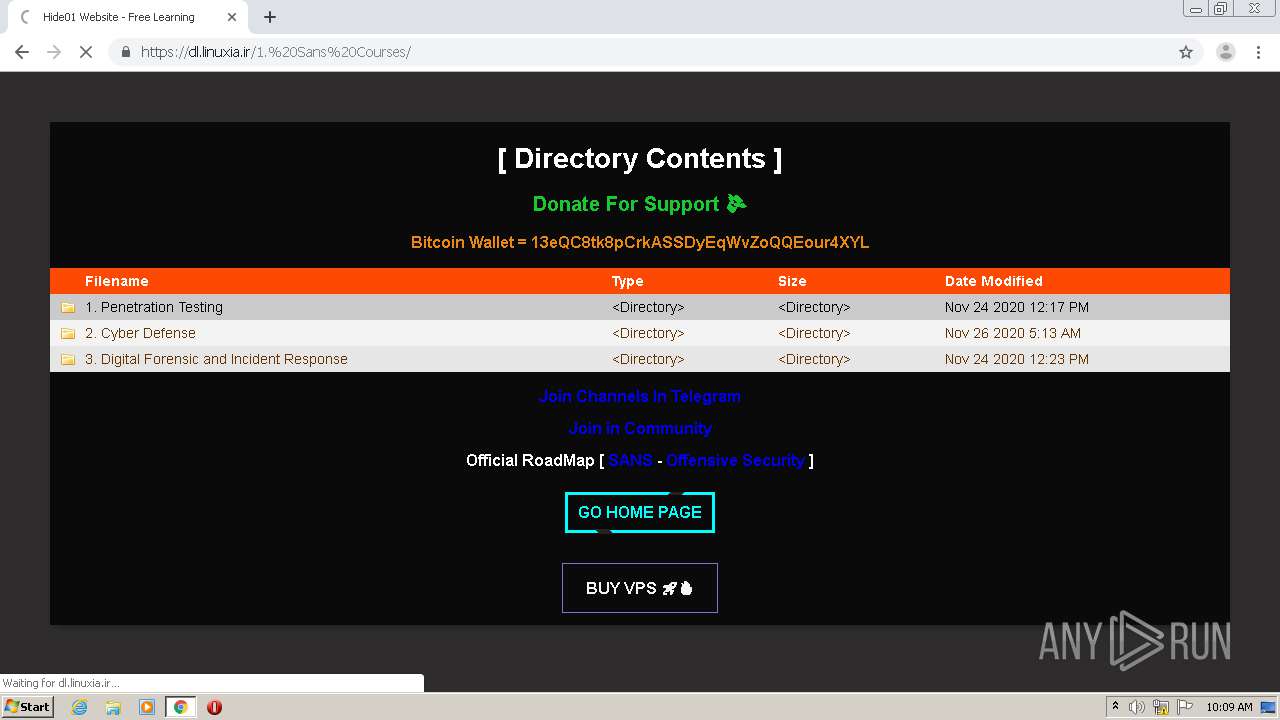The image size is (1280, 720).
Task: Open 3. Digital Forensic and Incident Response
Action: click(216, 359)
